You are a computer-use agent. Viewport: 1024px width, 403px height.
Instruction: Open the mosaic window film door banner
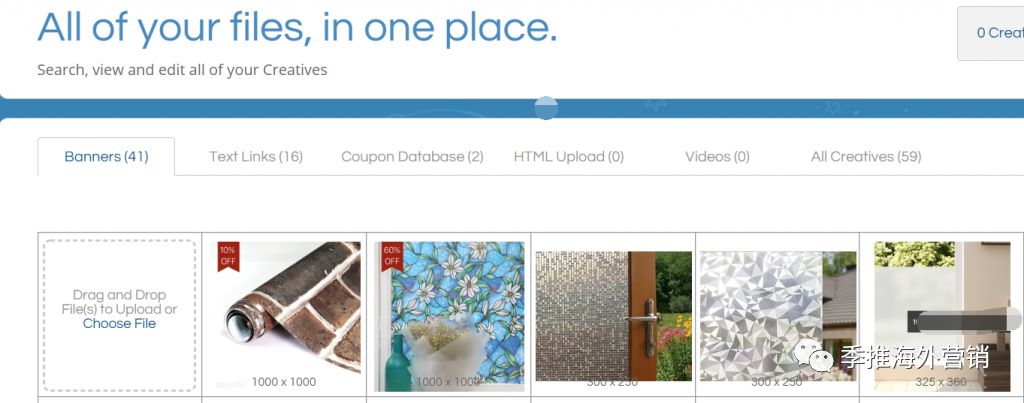[613, 316]
